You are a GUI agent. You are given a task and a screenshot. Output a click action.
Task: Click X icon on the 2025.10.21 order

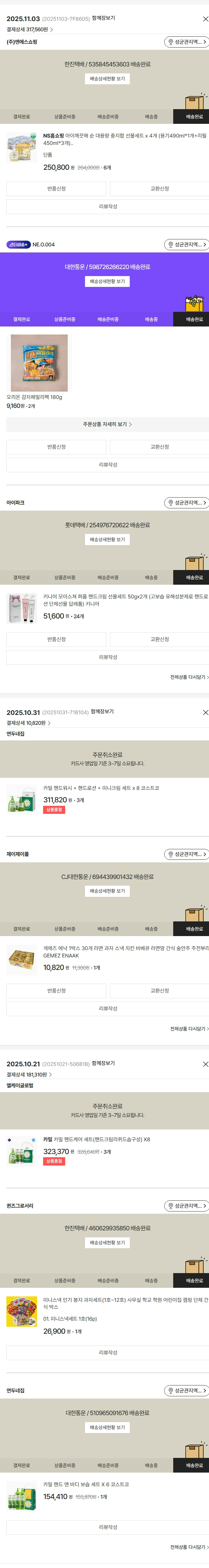[205, 1064]
